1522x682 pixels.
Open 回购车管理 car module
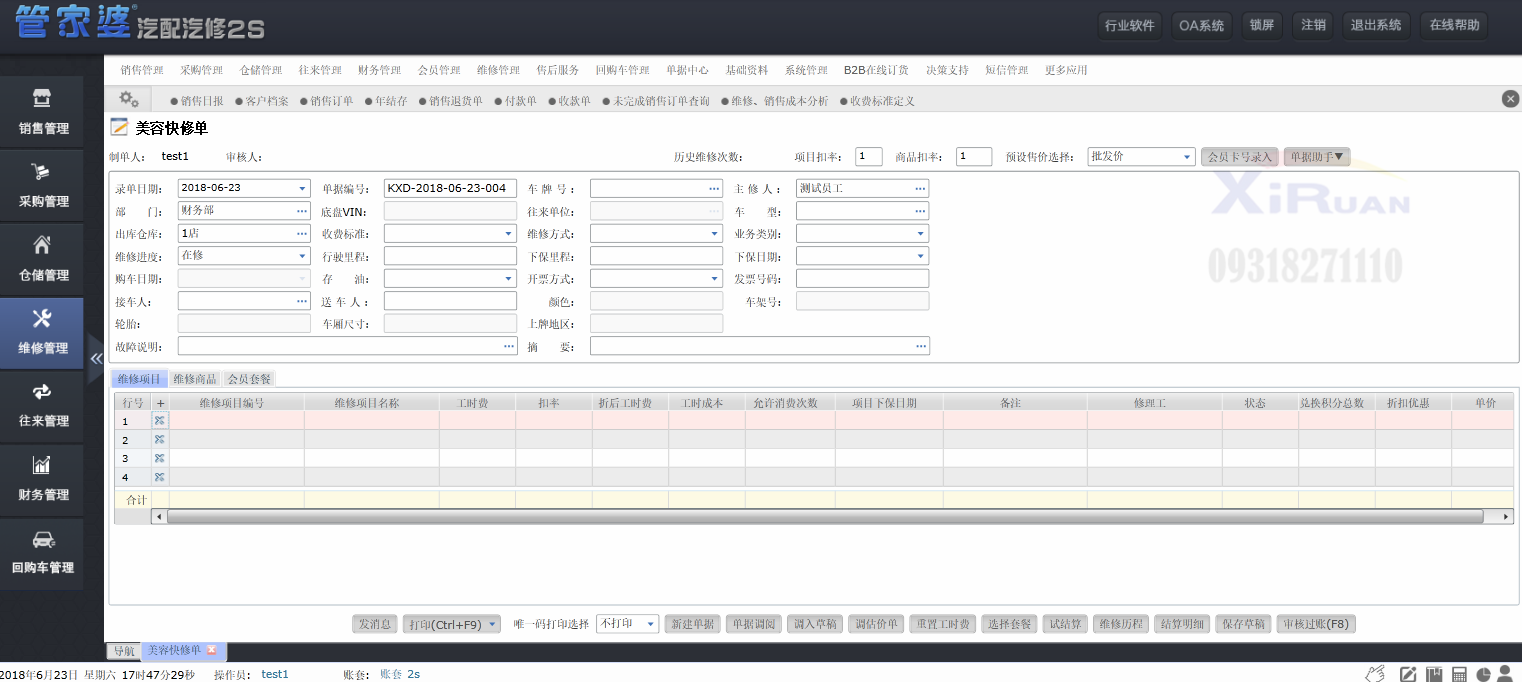click(44, 552)
